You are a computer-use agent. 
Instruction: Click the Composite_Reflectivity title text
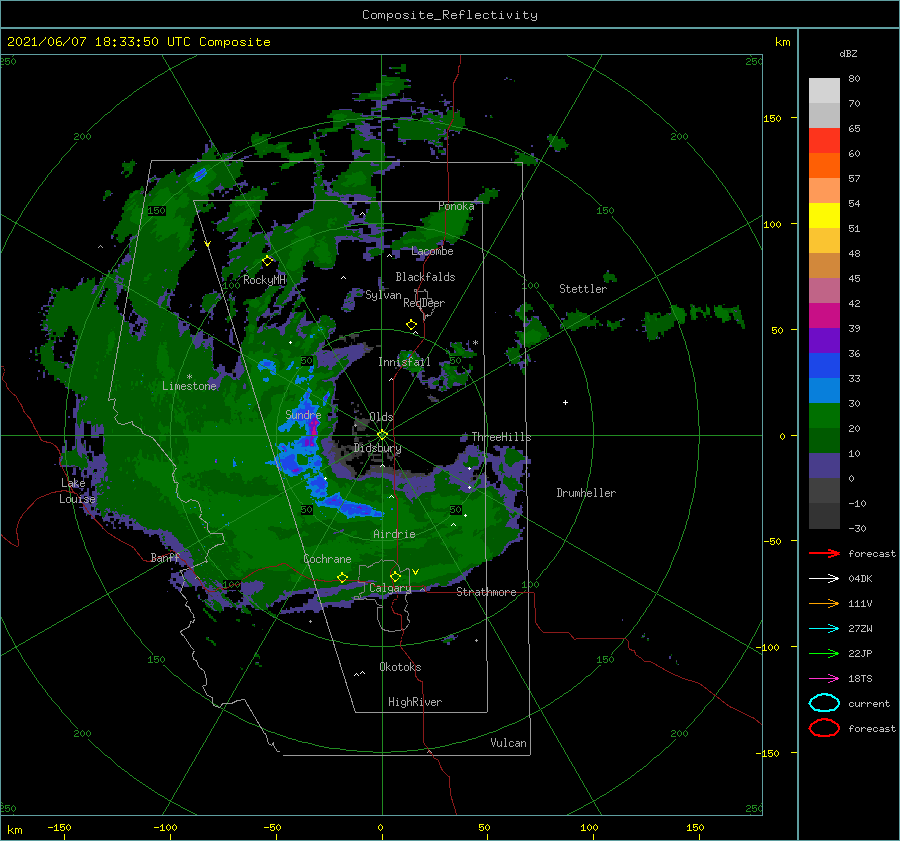(450, 15)
